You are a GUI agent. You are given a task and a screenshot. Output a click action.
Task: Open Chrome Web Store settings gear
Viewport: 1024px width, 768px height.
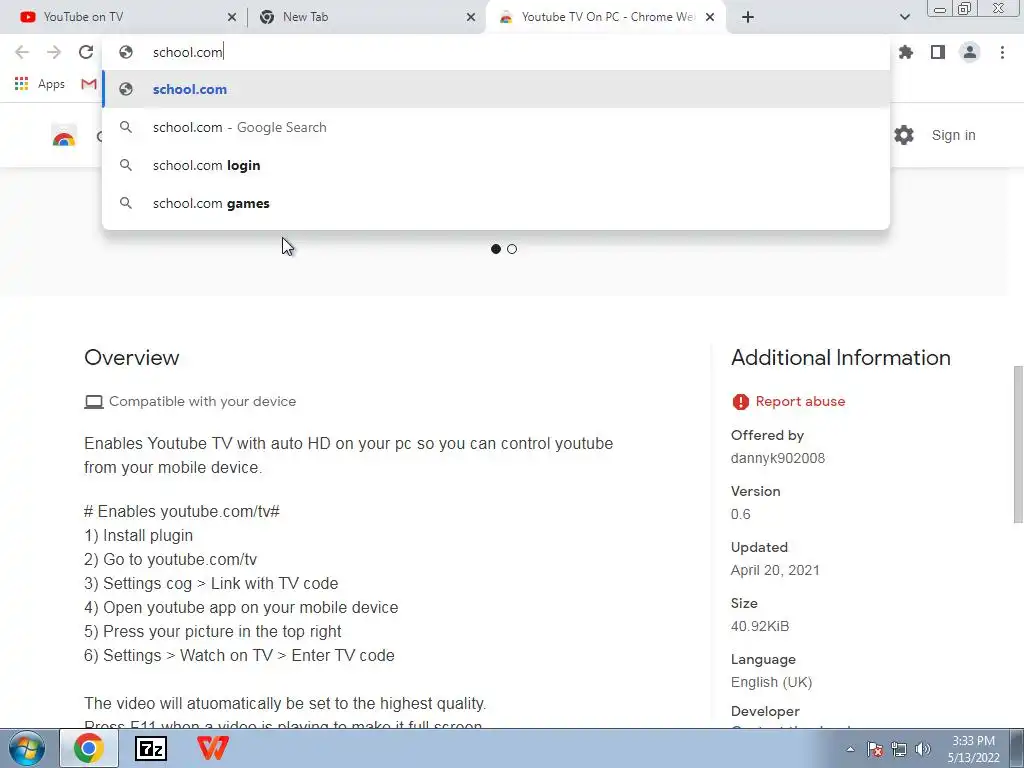coord(904,135)
